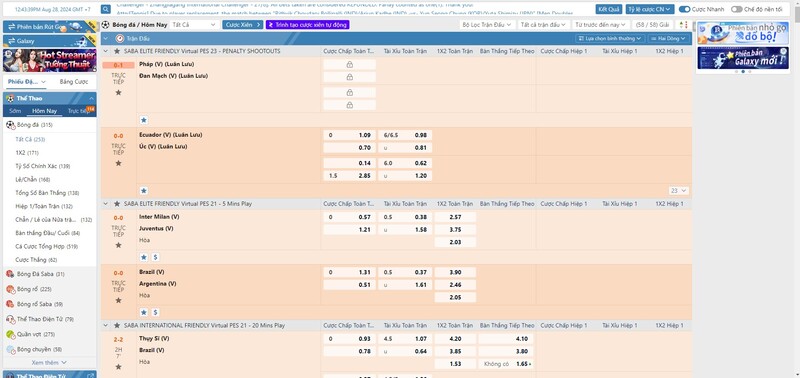Image resolution: width=800 pixels, height=378 pixels.
Task: Open the Tất Cả market dropdown
Action: 194,24
